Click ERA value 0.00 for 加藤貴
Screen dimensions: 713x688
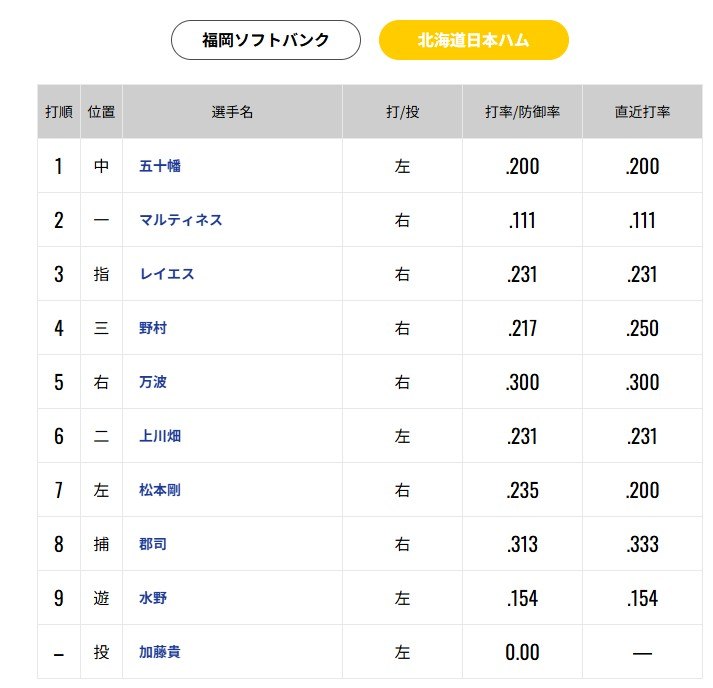[x=522, y=652]
